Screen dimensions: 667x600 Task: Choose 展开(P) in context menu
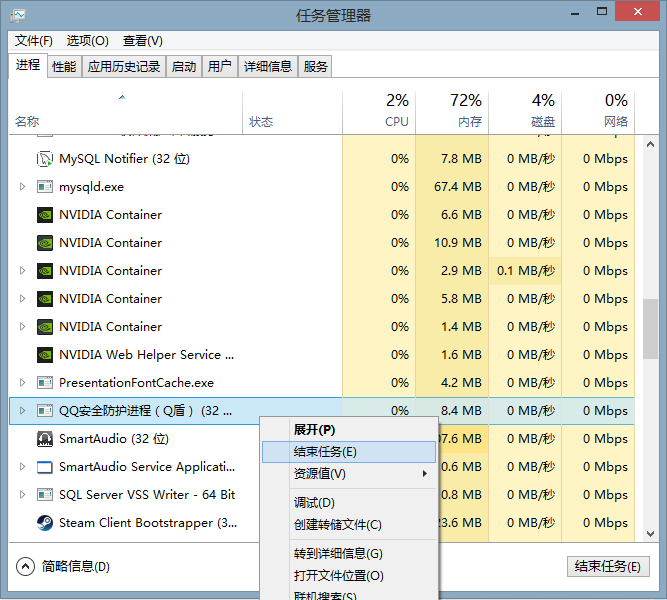pyautogui.click(x=349, y=430)
